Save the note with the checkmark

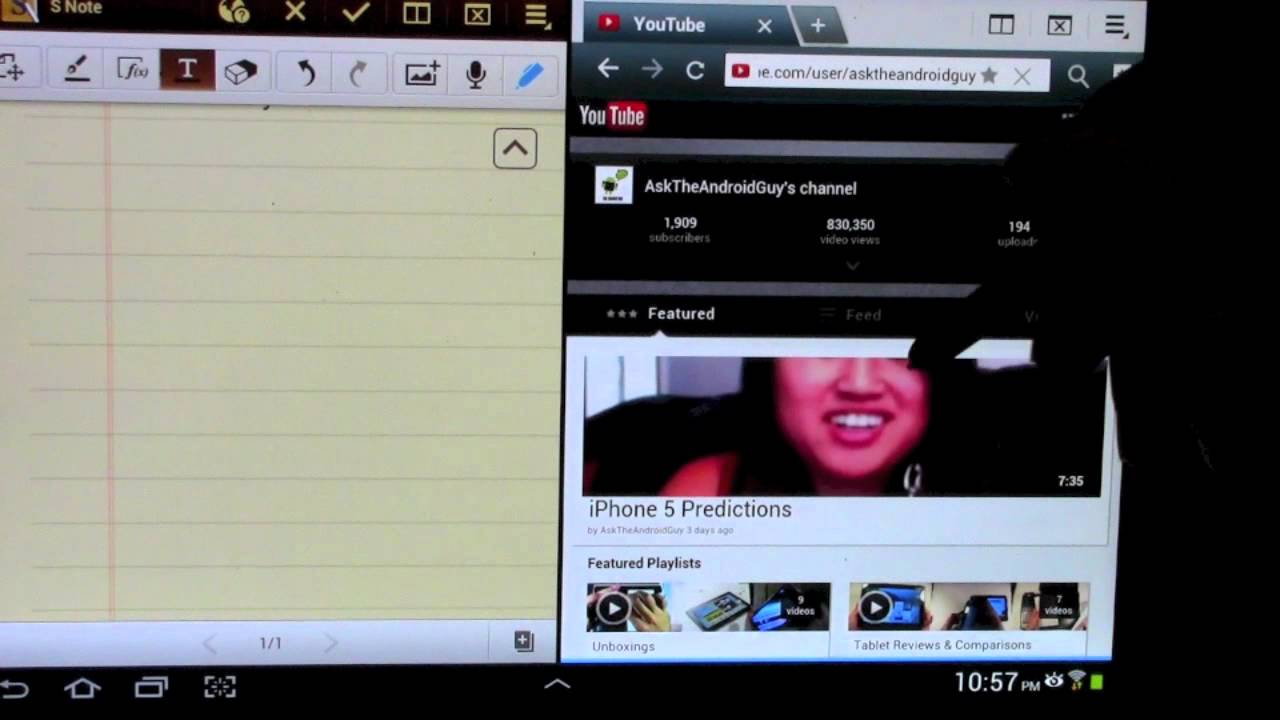(x=356, y=12)
